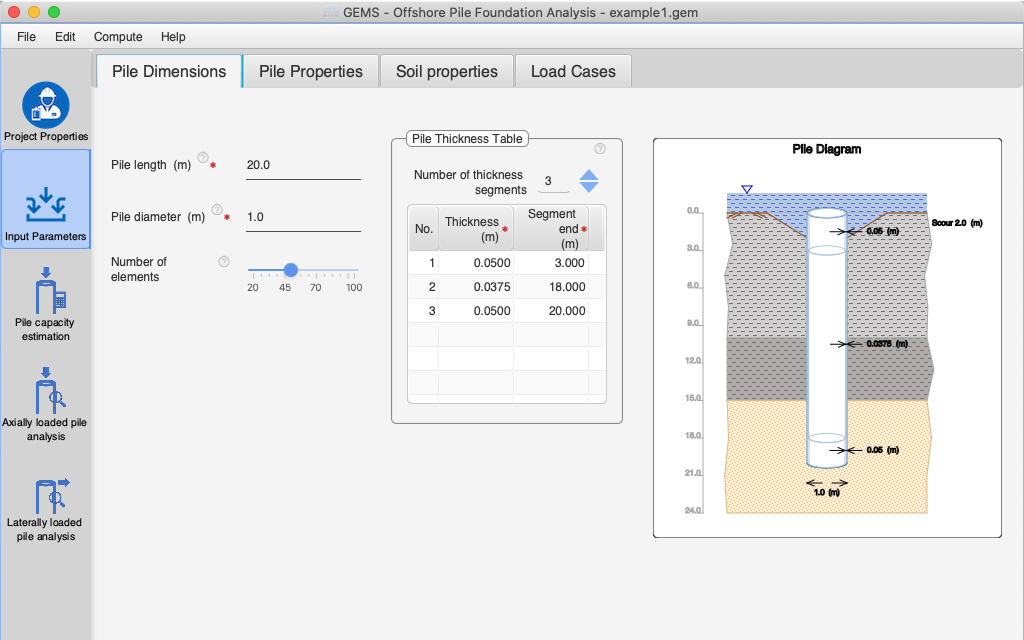Select thickness cell 0.0375 in row 2
This screenshot has width=1024, height=640.
(475, 287)
